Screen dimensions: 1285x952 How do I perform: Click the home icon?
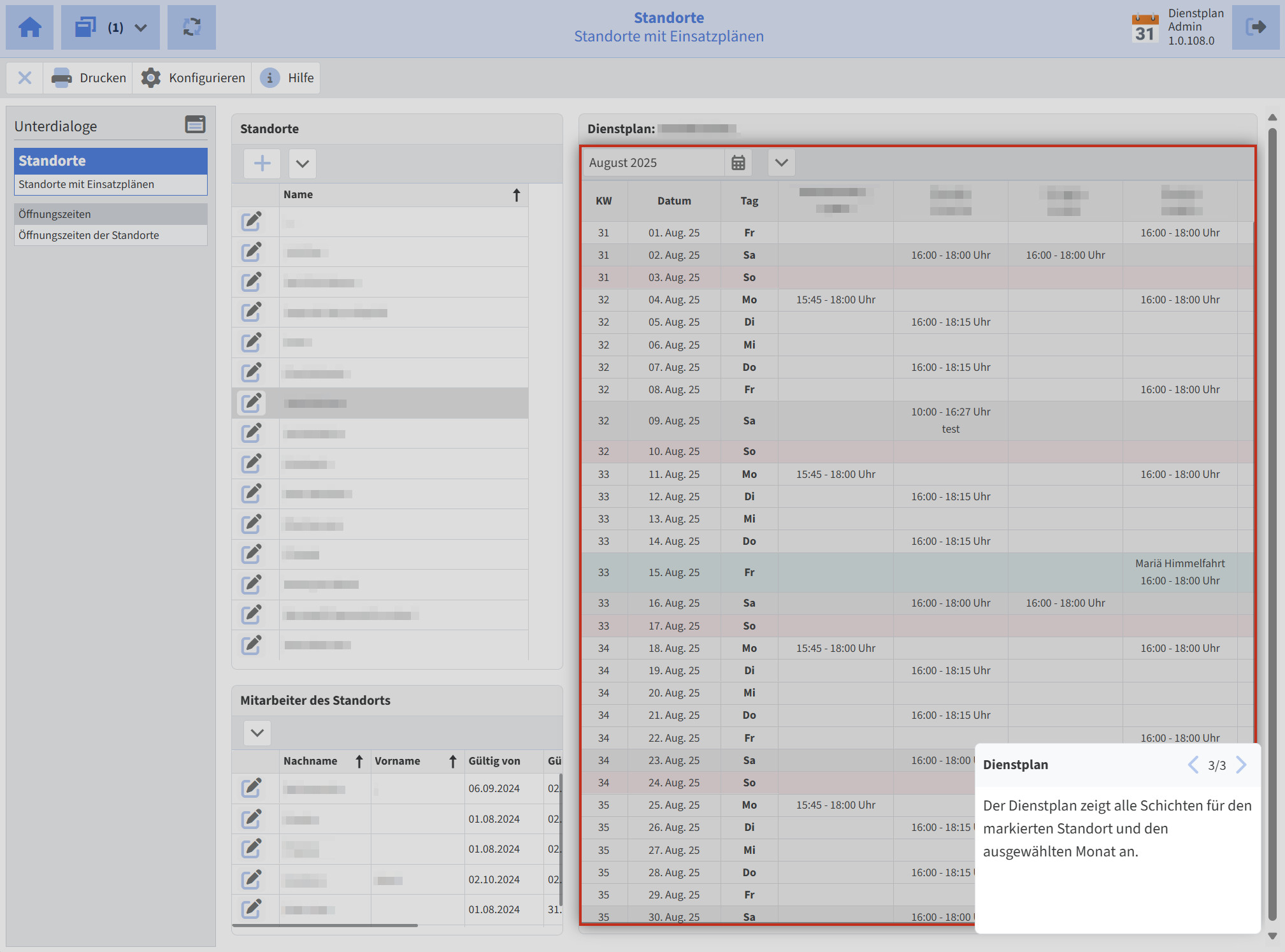(x=30, y=27)
